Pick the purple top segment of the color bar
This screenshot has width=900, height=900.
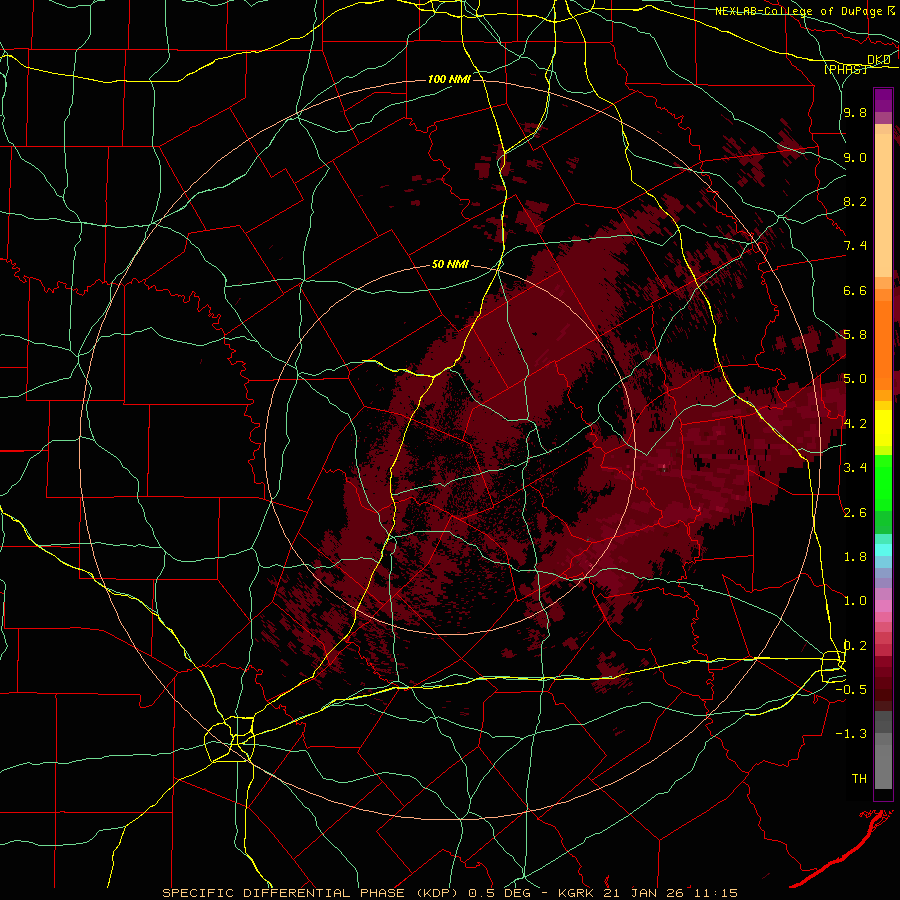point(883,100)
